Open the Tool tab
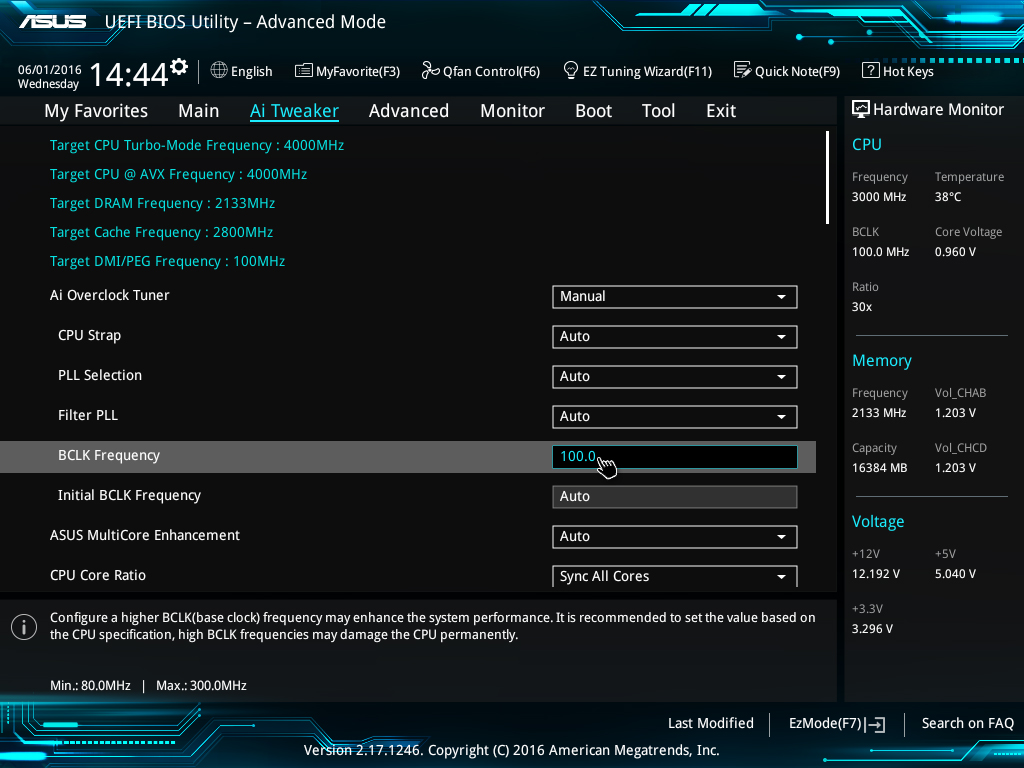Image resolution: width=1024 pixels, height=768 pixels. click(658, 111)
